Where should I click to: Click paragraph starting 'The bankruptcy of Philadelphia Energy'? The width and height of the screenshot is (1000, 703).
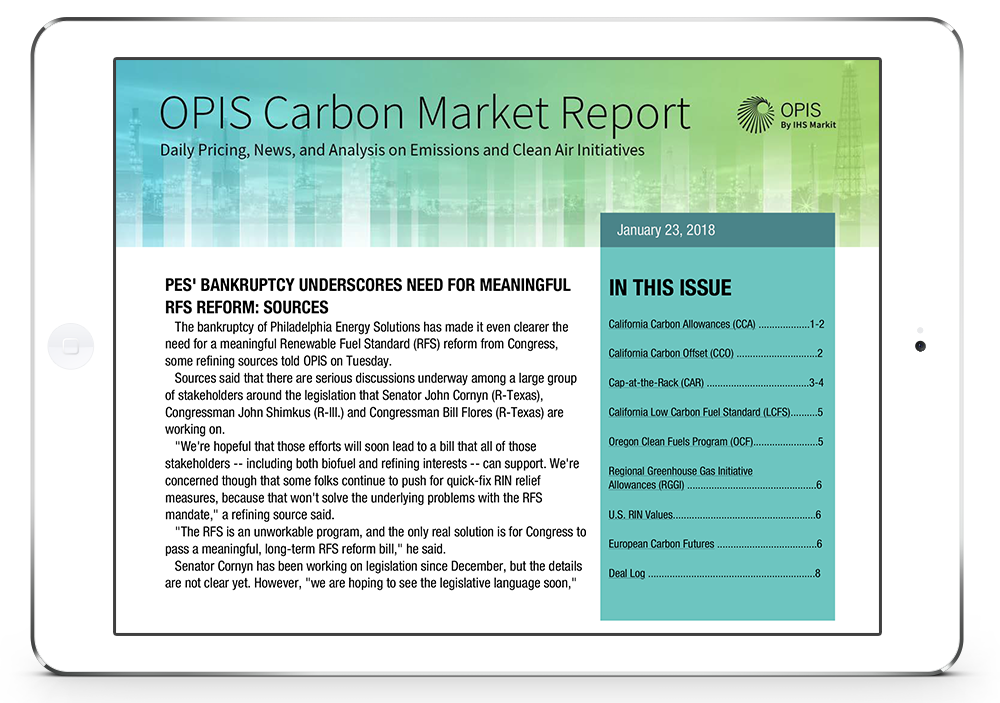(x=367, y=344)
